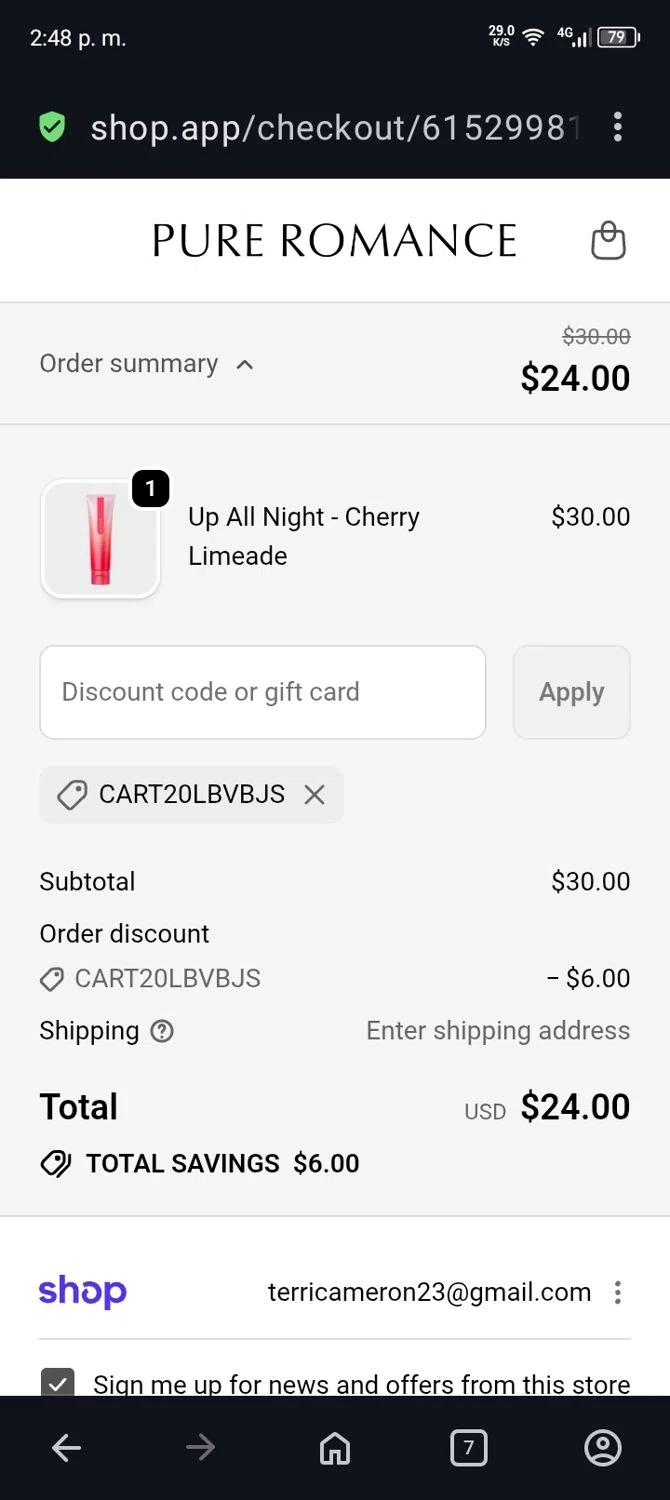Uncheck the news and offers signup checkbox

click(57, 1383)
